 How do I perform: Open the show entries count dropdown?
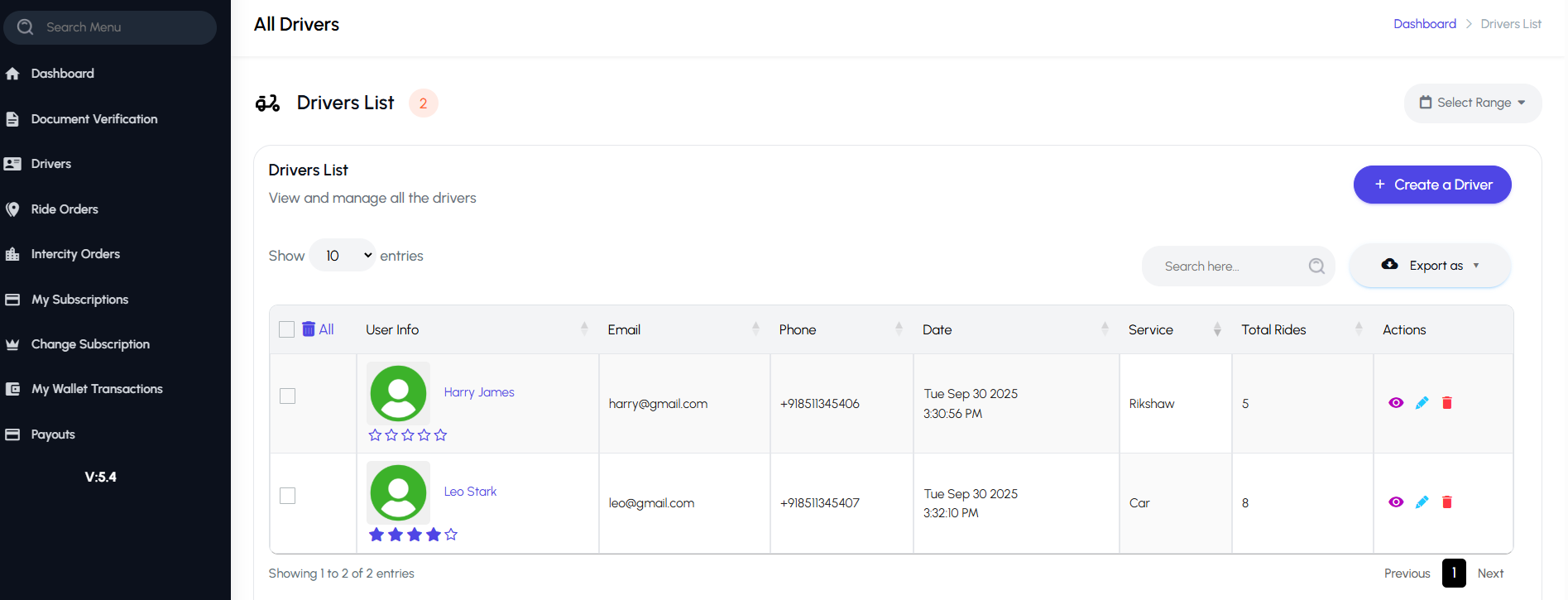pos(343,256)
